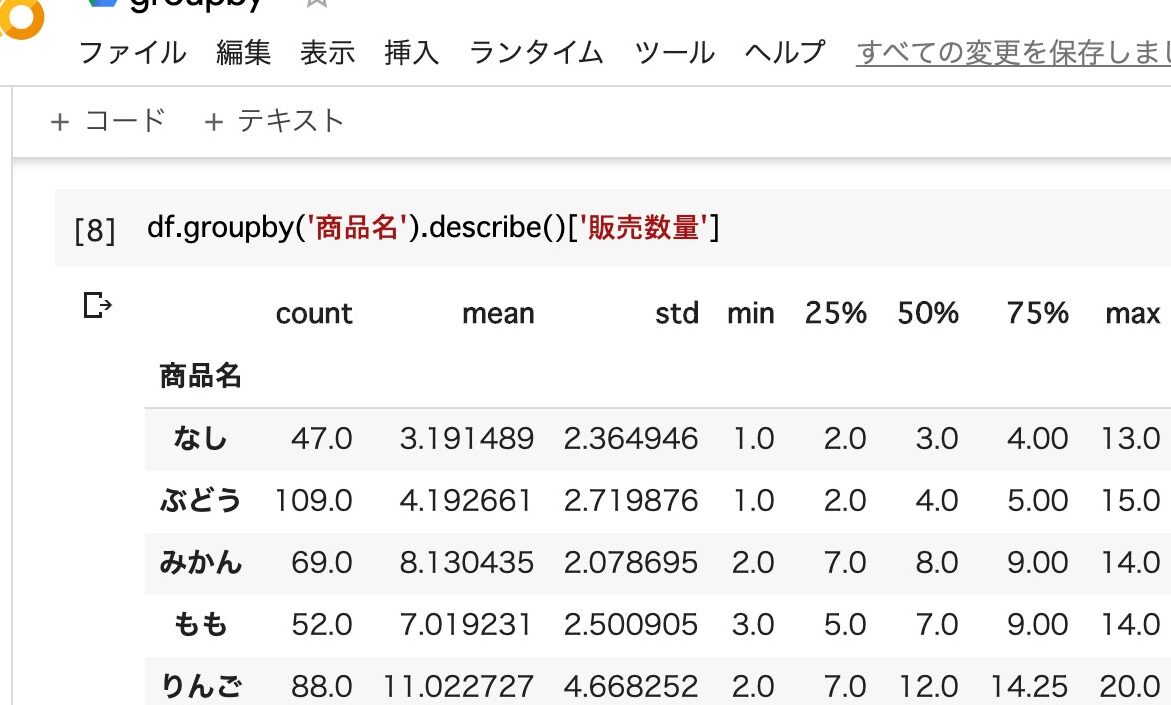Open the 挿入 menu

[412, 53]
